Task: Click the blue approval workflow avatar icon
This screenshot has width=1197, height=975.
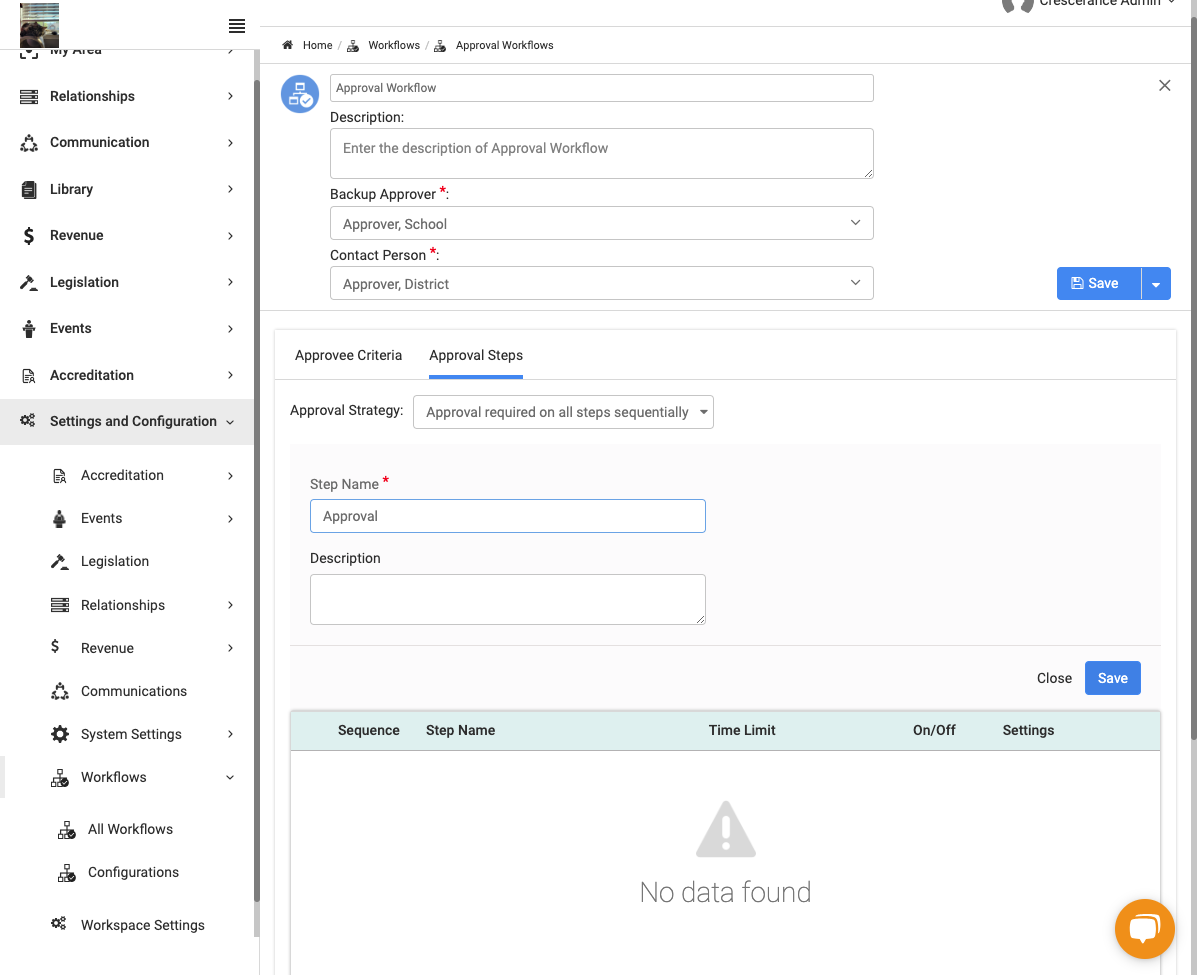Action: 300,94
